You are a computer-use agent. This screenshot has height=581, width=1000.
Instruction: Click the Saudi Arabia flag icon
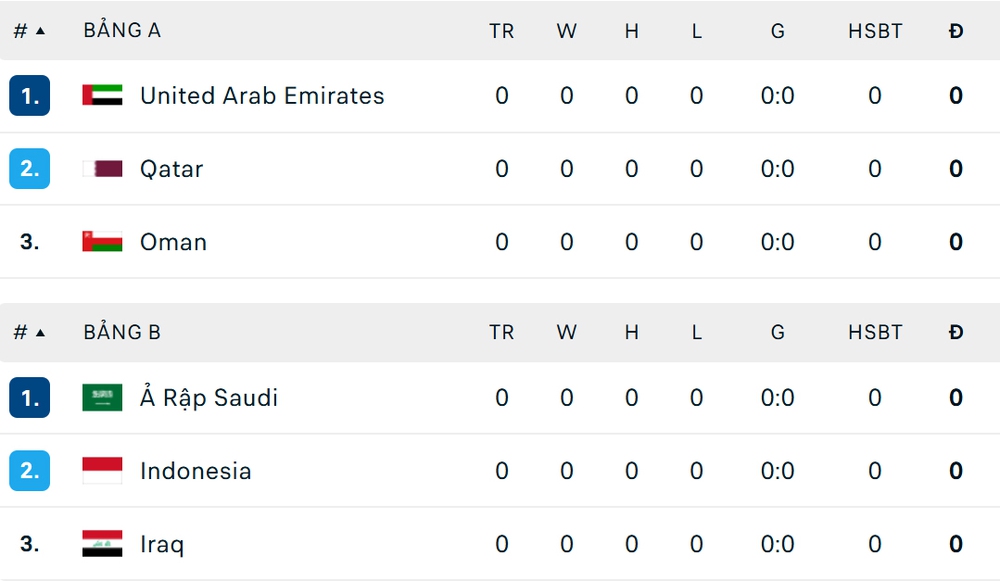tap(102, 398)
